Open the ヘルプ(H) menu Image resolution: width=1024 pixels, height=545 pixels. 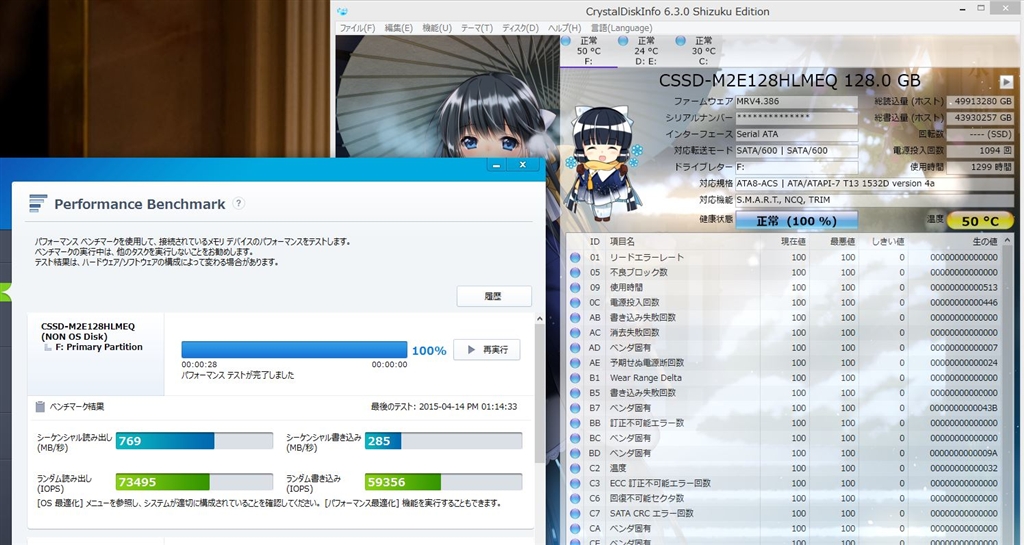564,28
